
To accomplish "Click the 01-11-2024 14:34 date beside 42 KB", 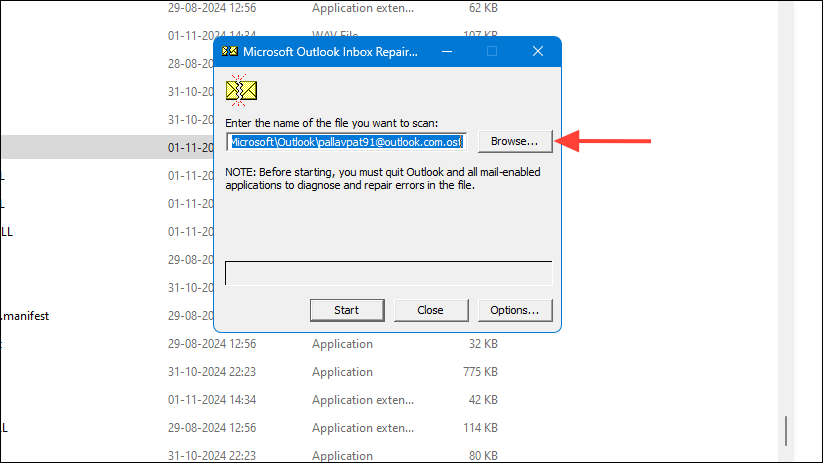I will (x=212, y=400).
